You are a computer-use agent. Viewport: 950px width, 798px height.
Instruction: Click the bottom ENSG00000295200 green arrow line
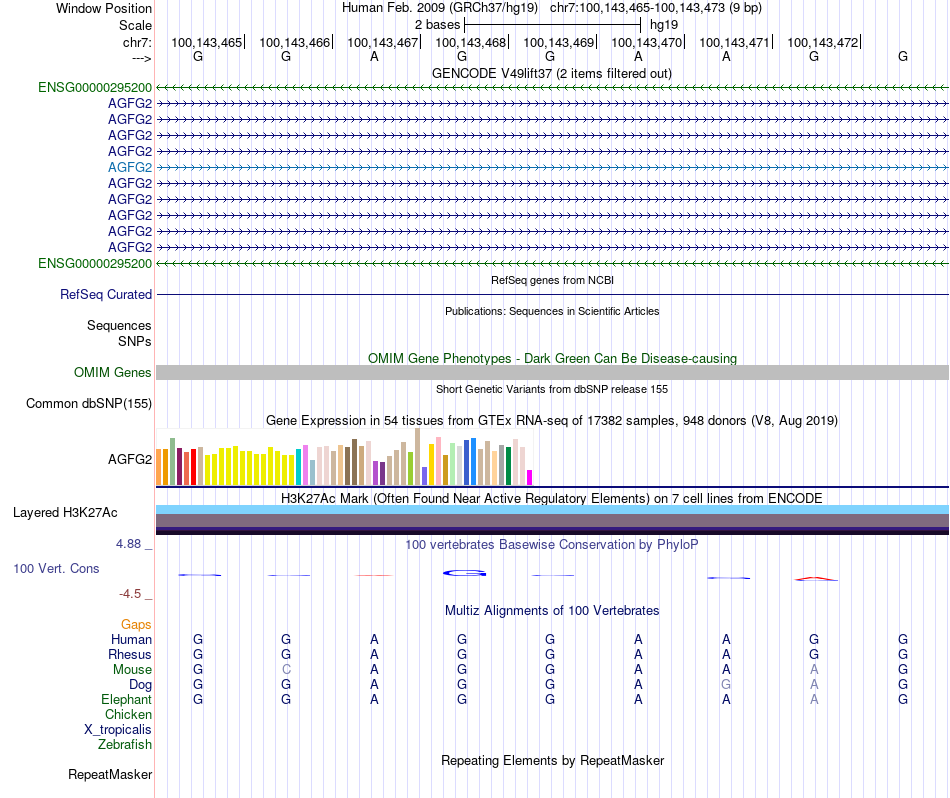click(552, 264)
